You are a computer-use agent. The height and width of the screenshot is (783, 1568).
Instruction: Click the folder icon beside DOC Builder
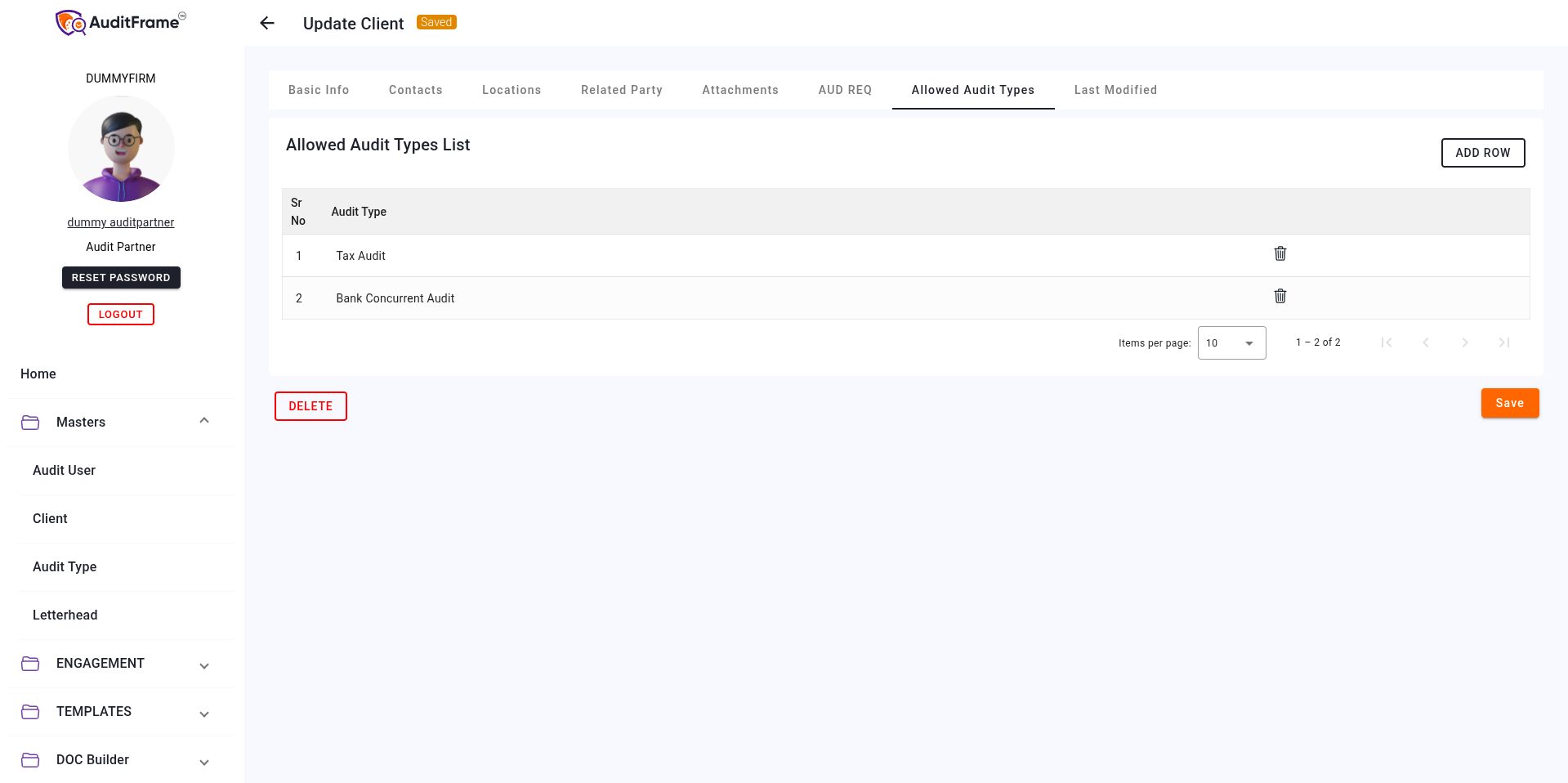(30, 759)
